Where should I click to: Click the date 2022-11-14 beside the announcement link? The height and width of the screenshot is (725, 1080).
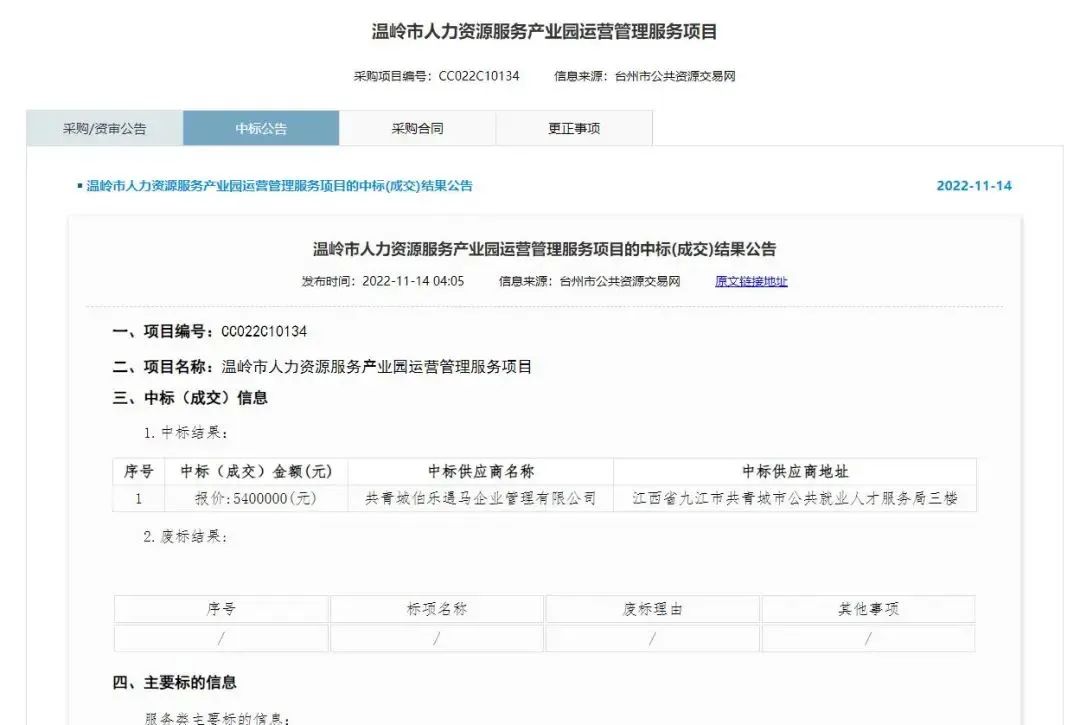click(x=974, y=185)
